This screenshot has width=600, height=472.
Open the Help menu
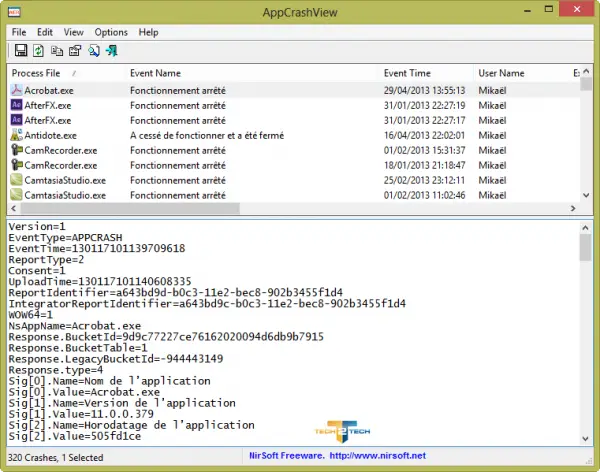click(148, 32)
